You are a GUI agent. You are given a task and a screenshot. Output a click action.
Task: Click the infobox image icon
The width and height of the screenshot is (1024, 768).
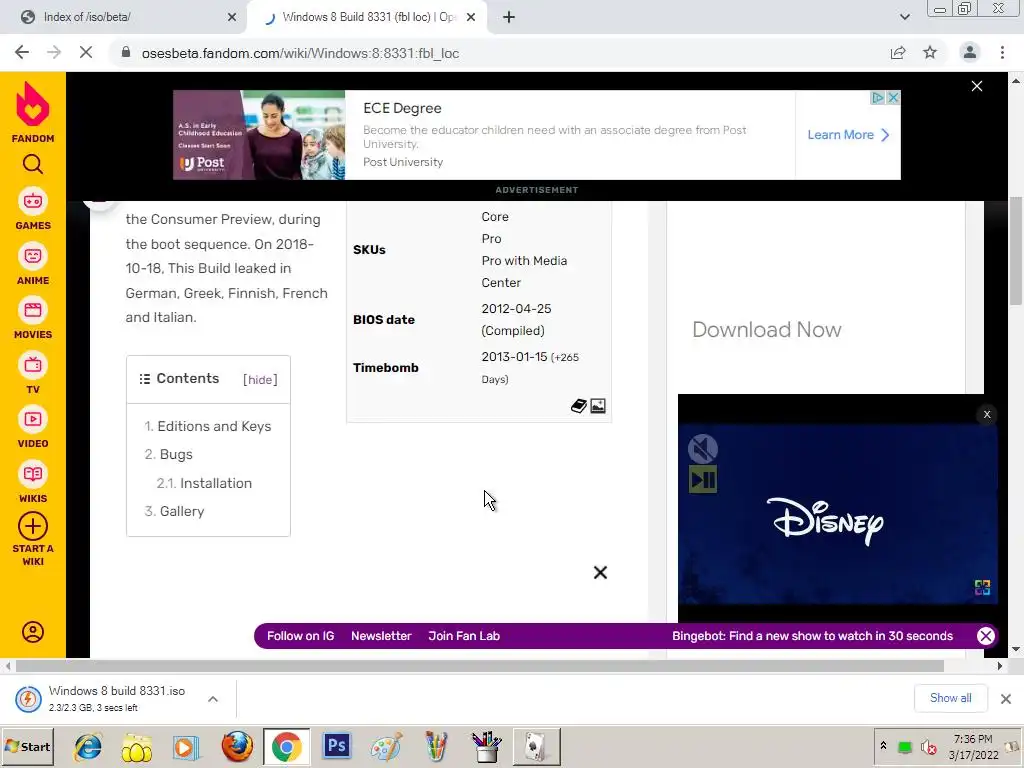pos(598,406)
